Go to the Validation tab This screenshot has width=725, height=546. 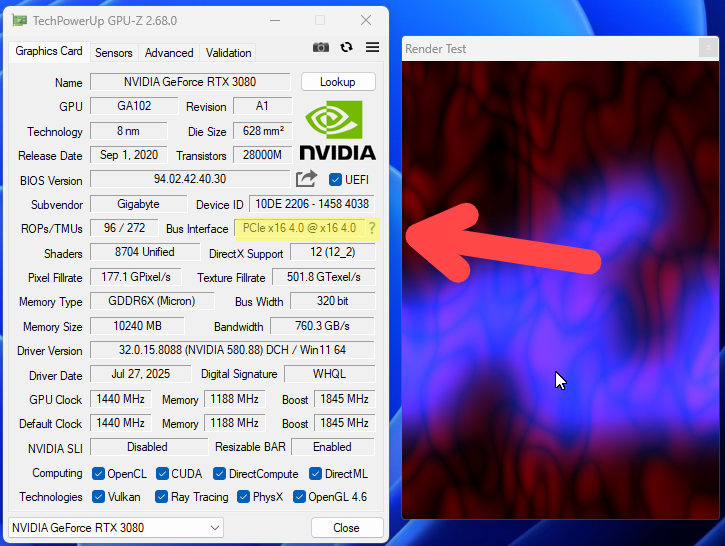tap(228, 53)
